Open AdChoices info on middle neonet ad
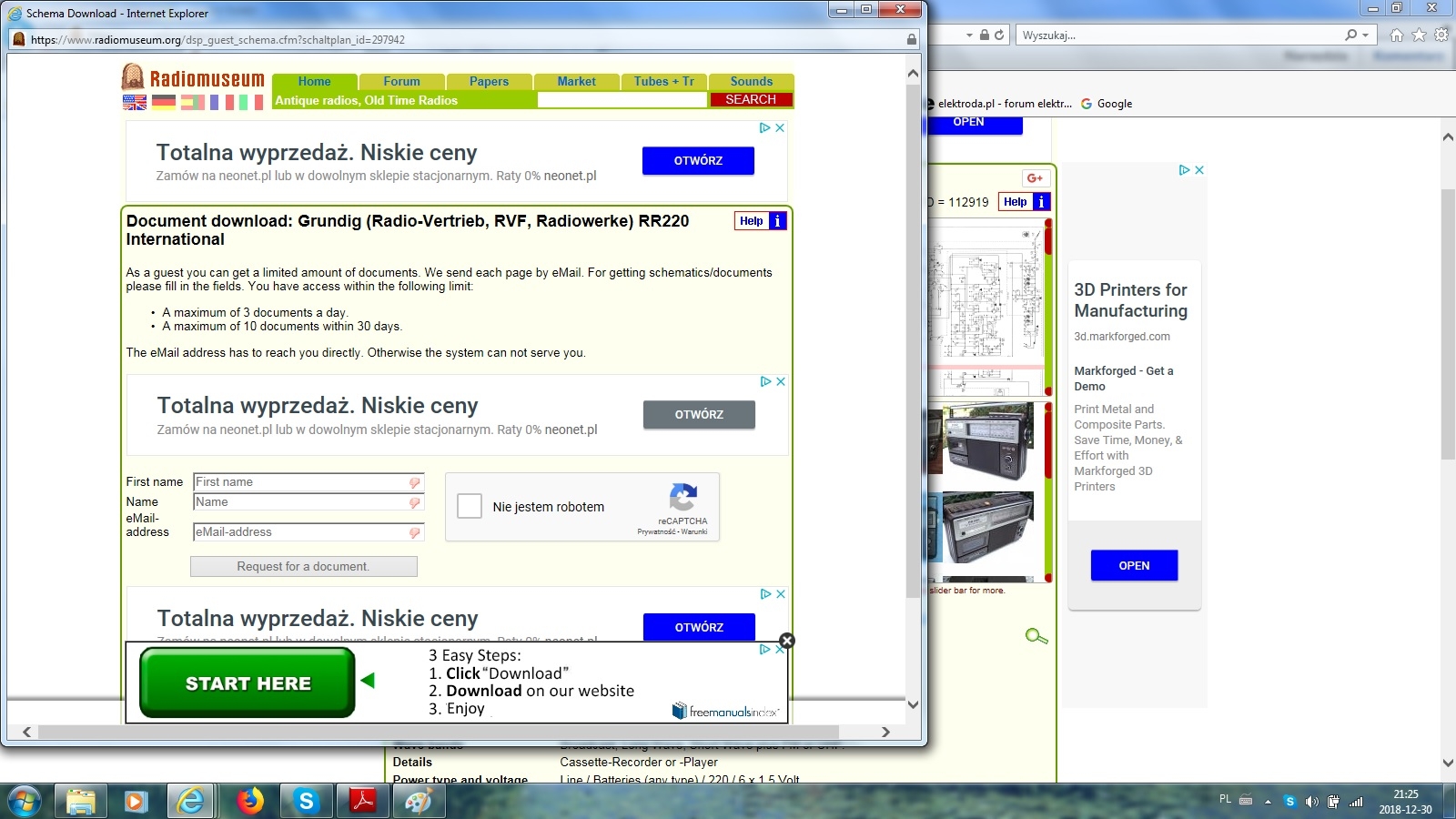 pos(766,382)
